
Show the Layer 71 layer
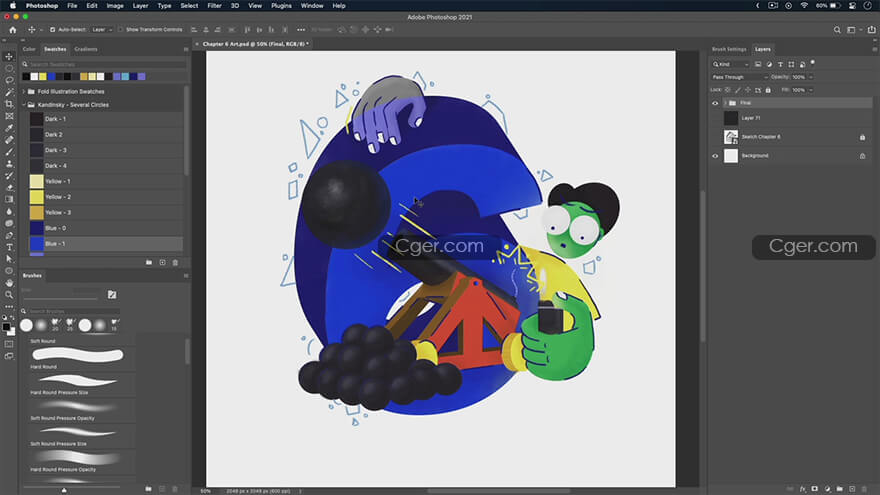point(715,118)
